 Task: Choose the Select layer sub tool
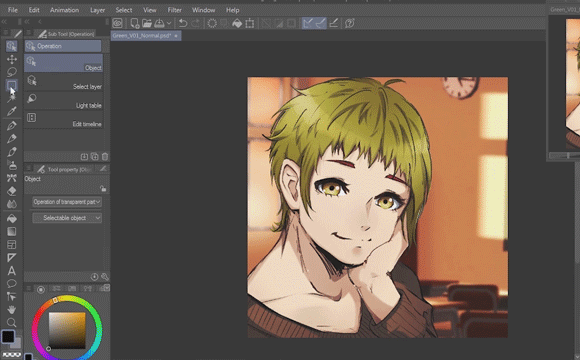63,82
